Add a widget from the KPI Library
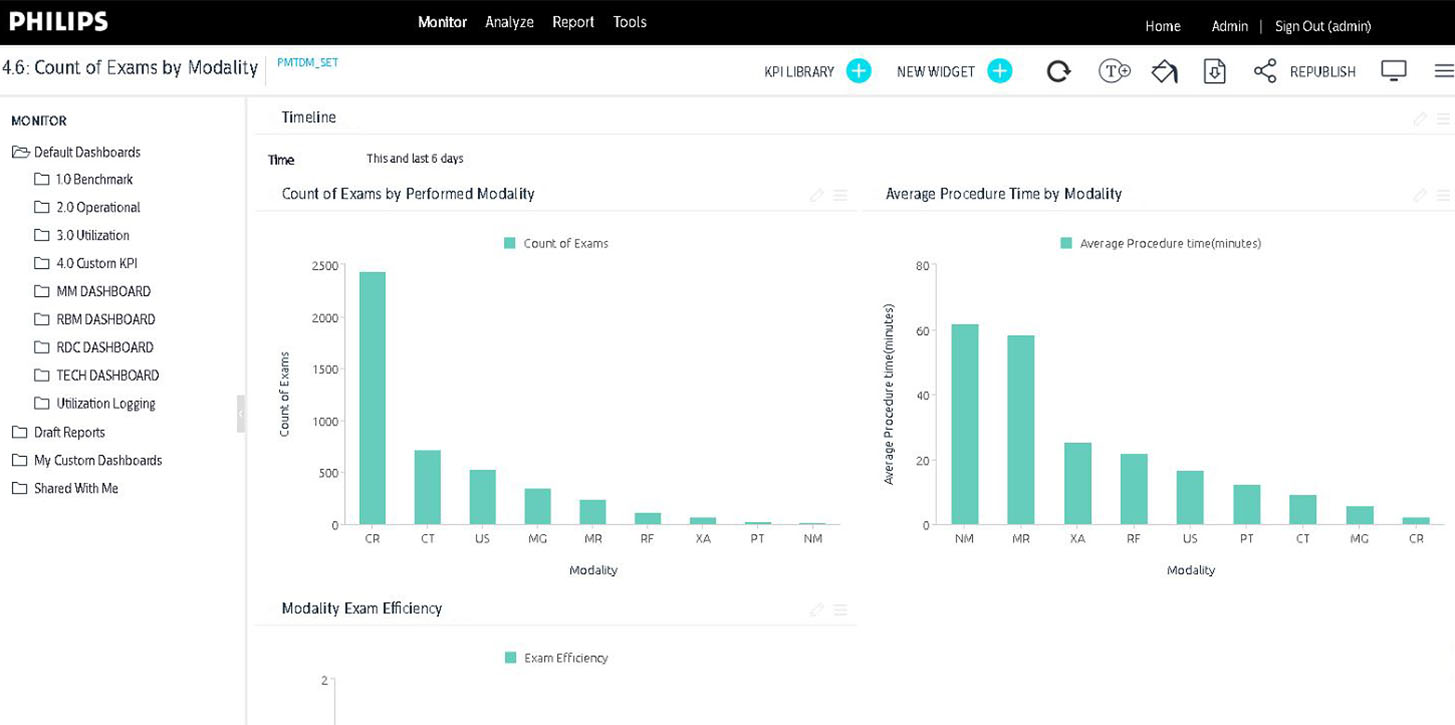1455x725 pixels. 858,70
